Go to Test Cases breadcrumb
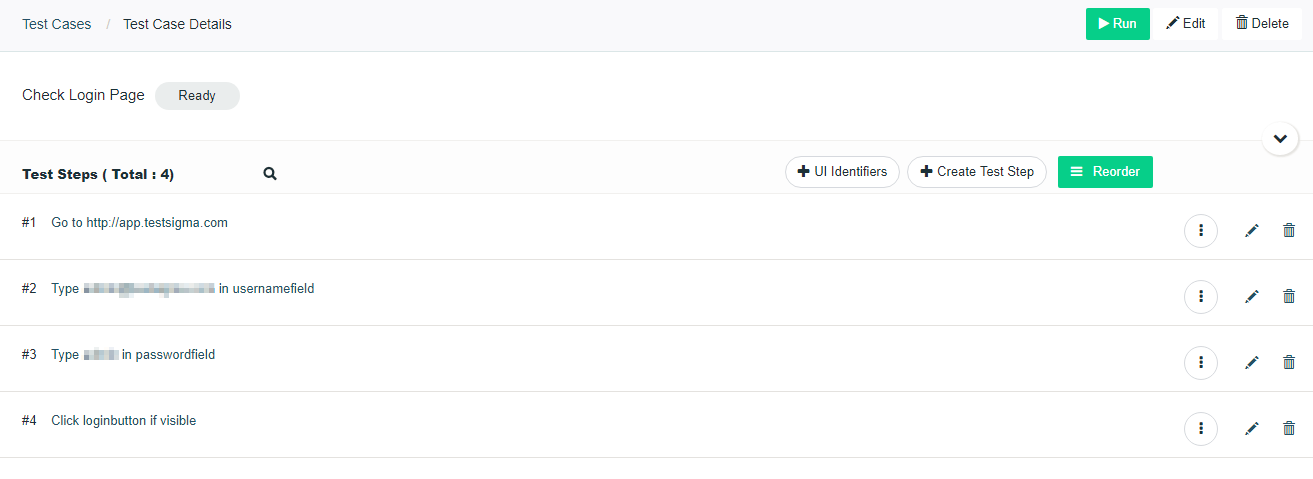1313x479 pixels. tap(57, 24)
